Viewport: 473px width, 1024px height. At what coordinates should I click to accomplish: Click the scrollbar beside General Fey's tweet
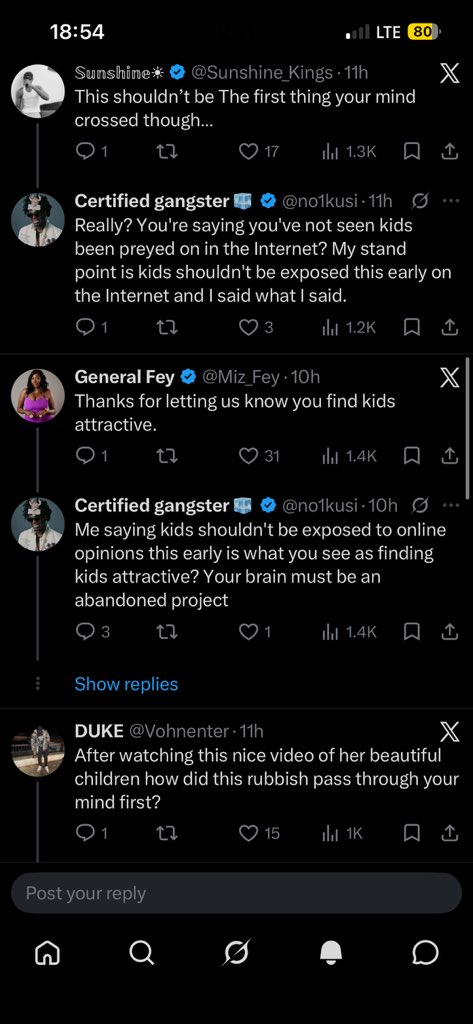coord(467,428)
